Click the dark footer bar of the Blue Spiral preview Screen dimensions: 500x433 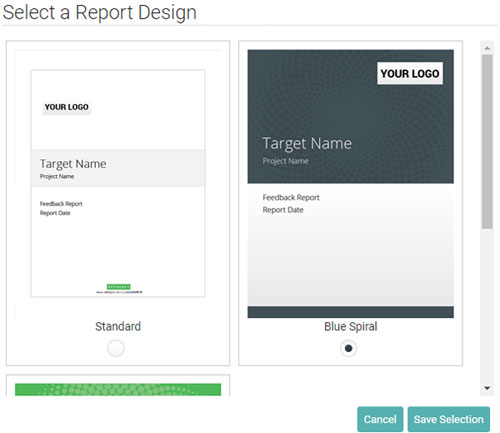[x=350, y=312]
